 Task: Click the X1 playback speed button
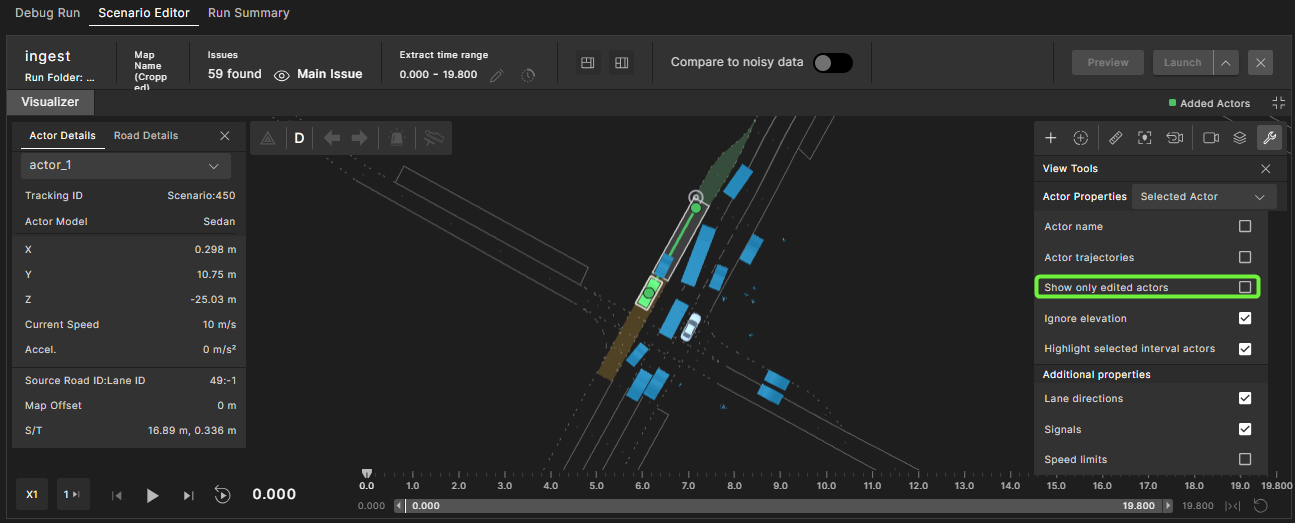click(32, 495)
